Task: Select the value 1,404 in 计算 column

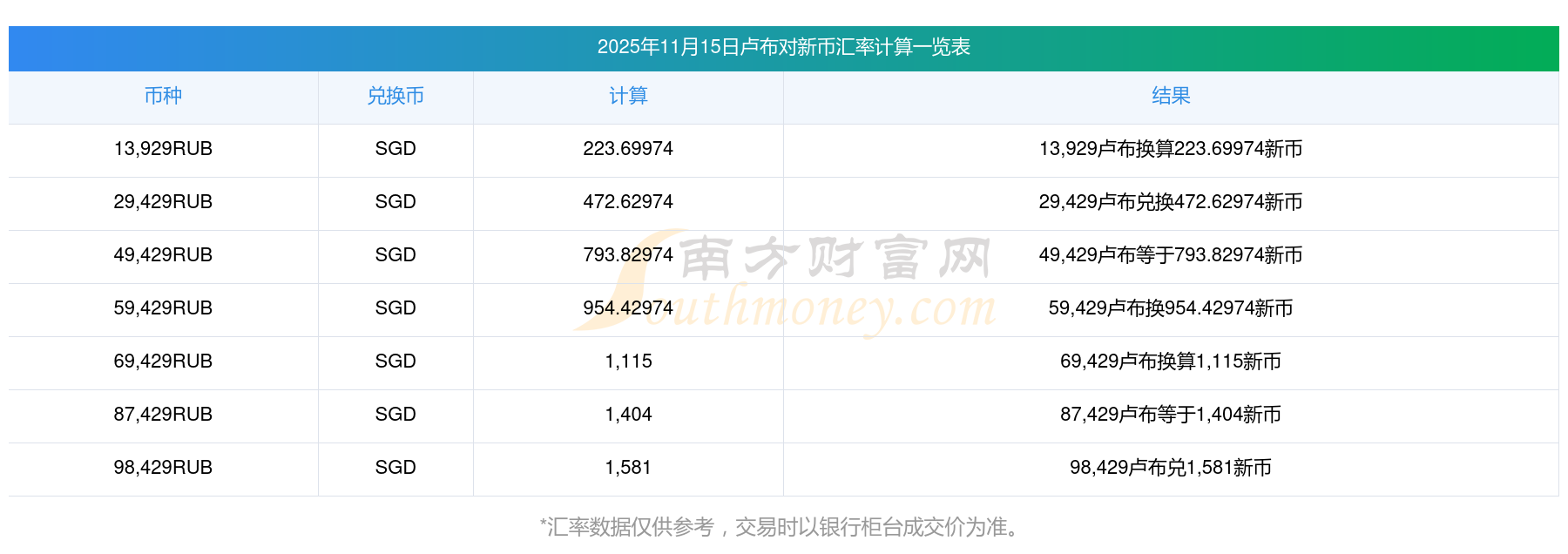Action: (x=628, y=415)
